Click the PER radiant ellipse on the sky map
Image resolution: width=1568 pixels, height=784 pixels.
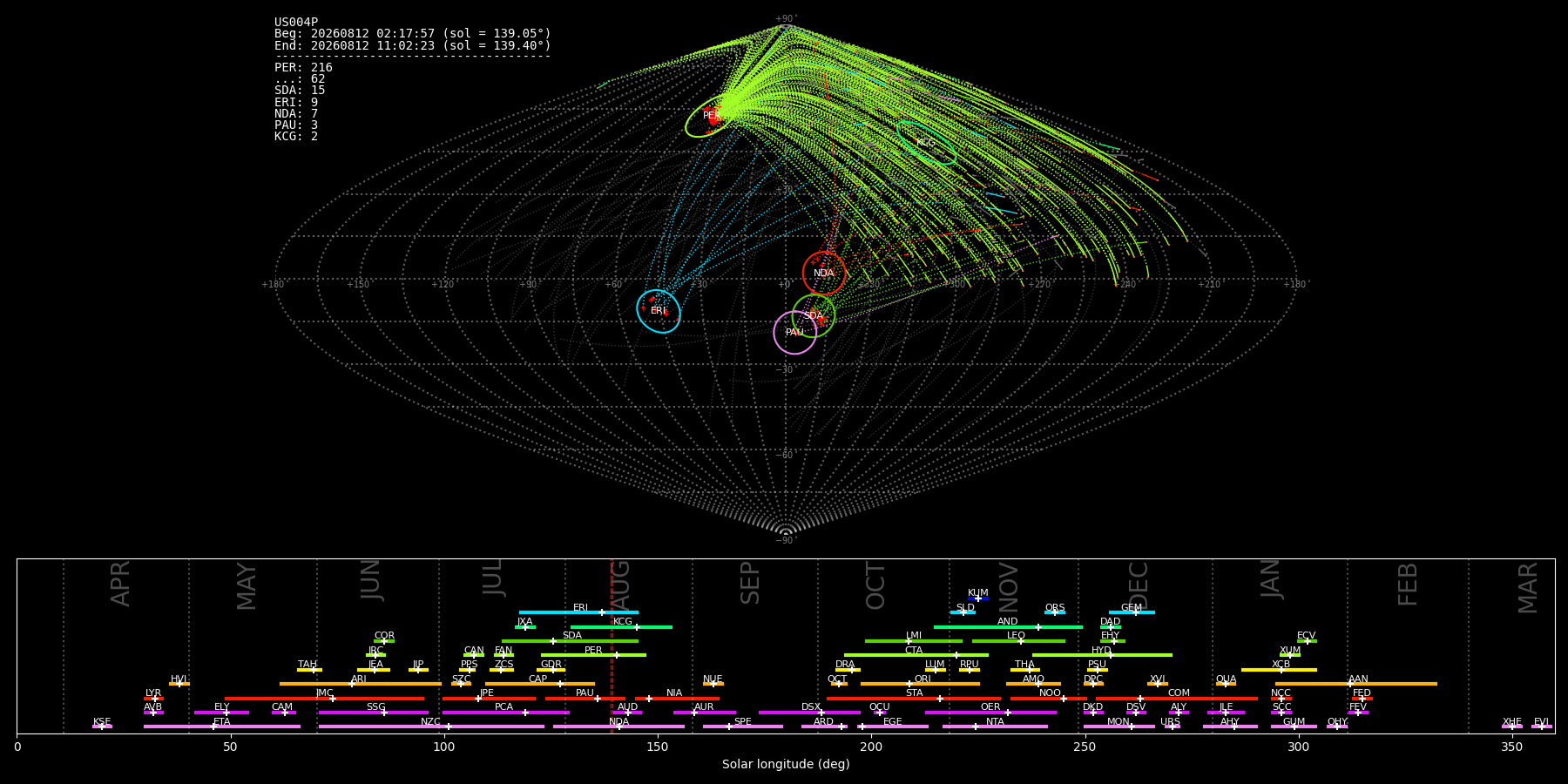pyautogui.click(x=713, y=116)
